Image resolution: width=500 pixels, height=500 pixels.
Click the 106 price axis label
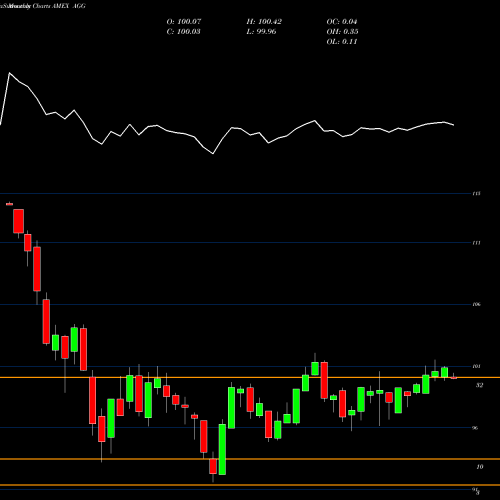pos(476,304)
